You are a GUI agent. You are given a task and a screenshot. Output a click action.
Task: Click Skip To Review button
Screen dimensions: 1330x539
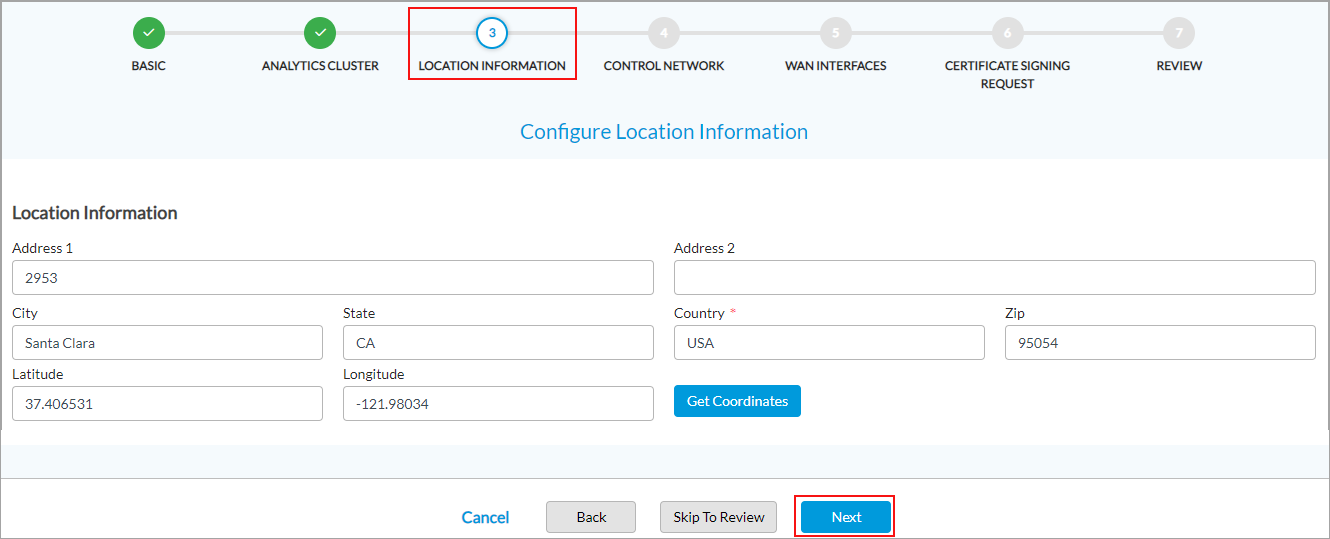pos(719,517)
